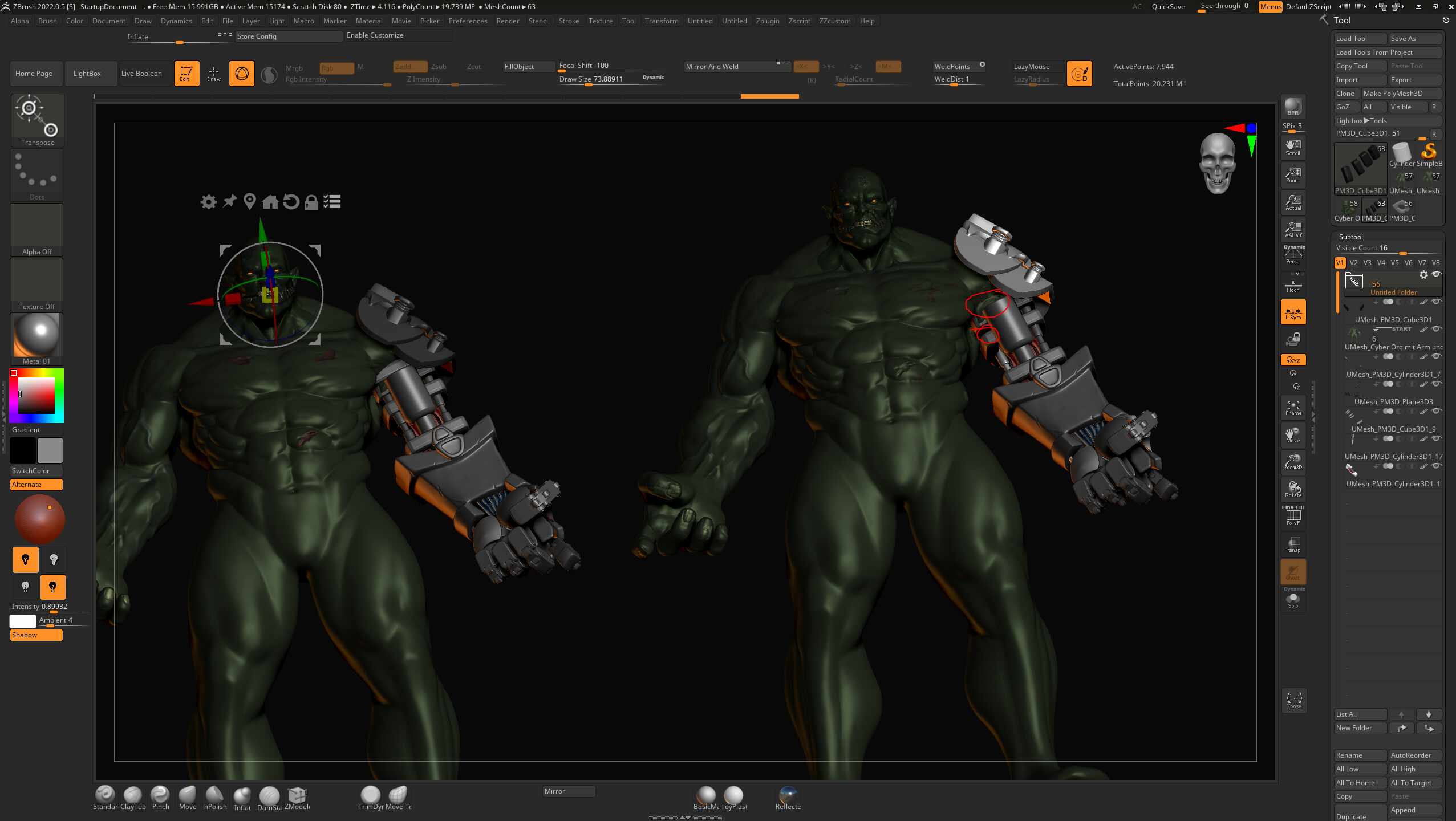Click the gizmo home reset icon

click(x=270, y=202)
